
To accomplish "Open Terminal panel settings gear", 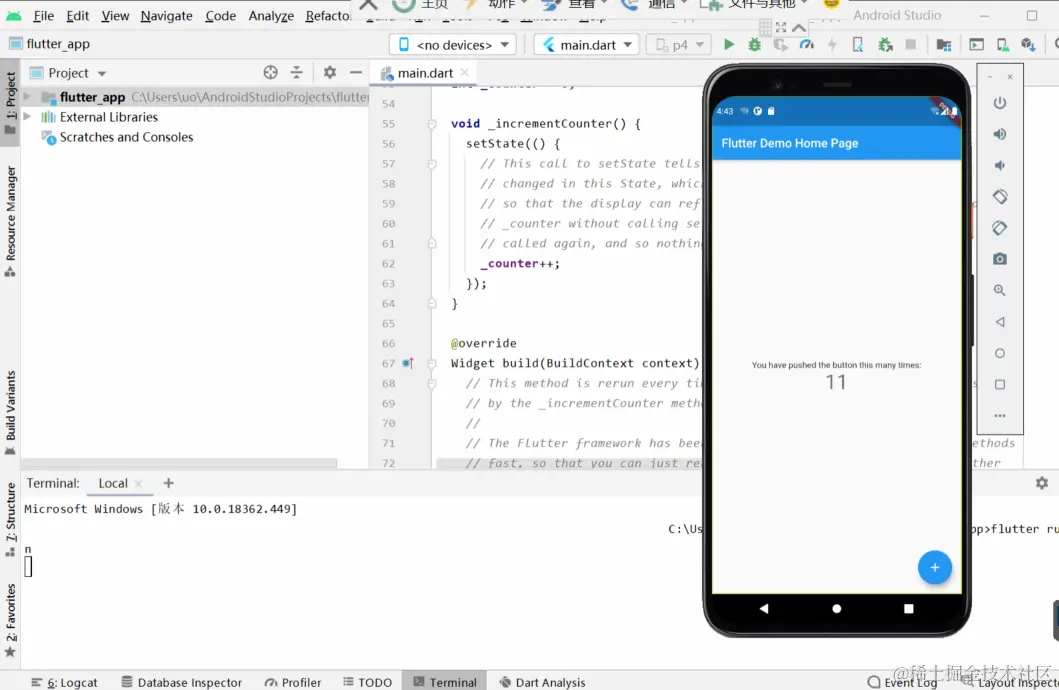I will [1041, 483].
